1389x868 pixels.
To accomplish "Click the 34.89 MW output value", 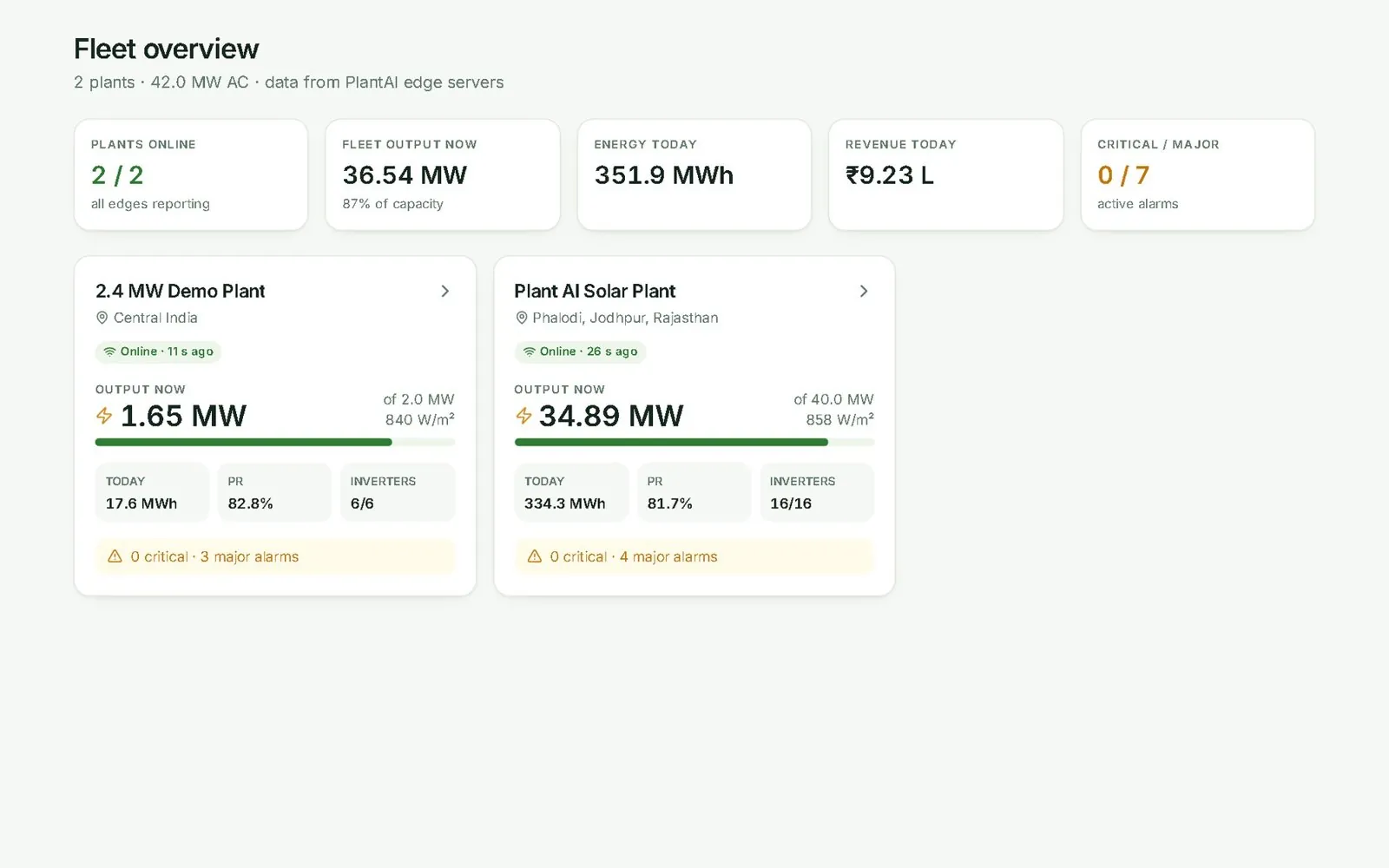I will coord(611,416).
